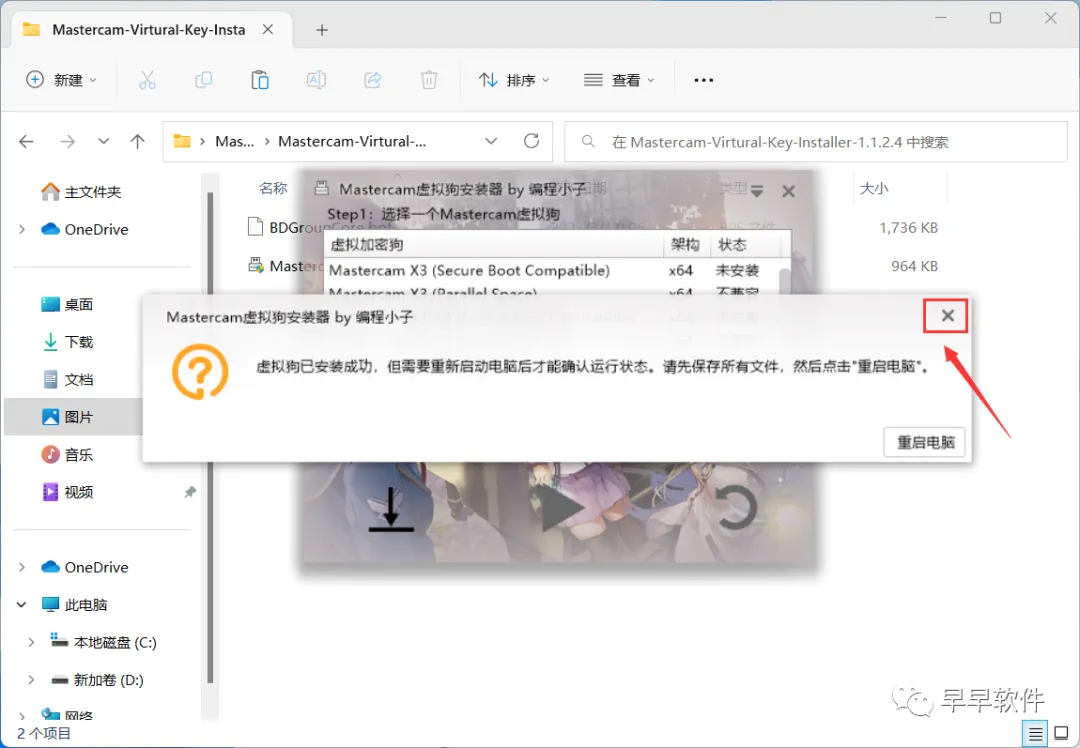Select the BDGroupCore file row
Image resolution: width=1080 pixels, height=748 pixels.
click(x=596, y=227)
